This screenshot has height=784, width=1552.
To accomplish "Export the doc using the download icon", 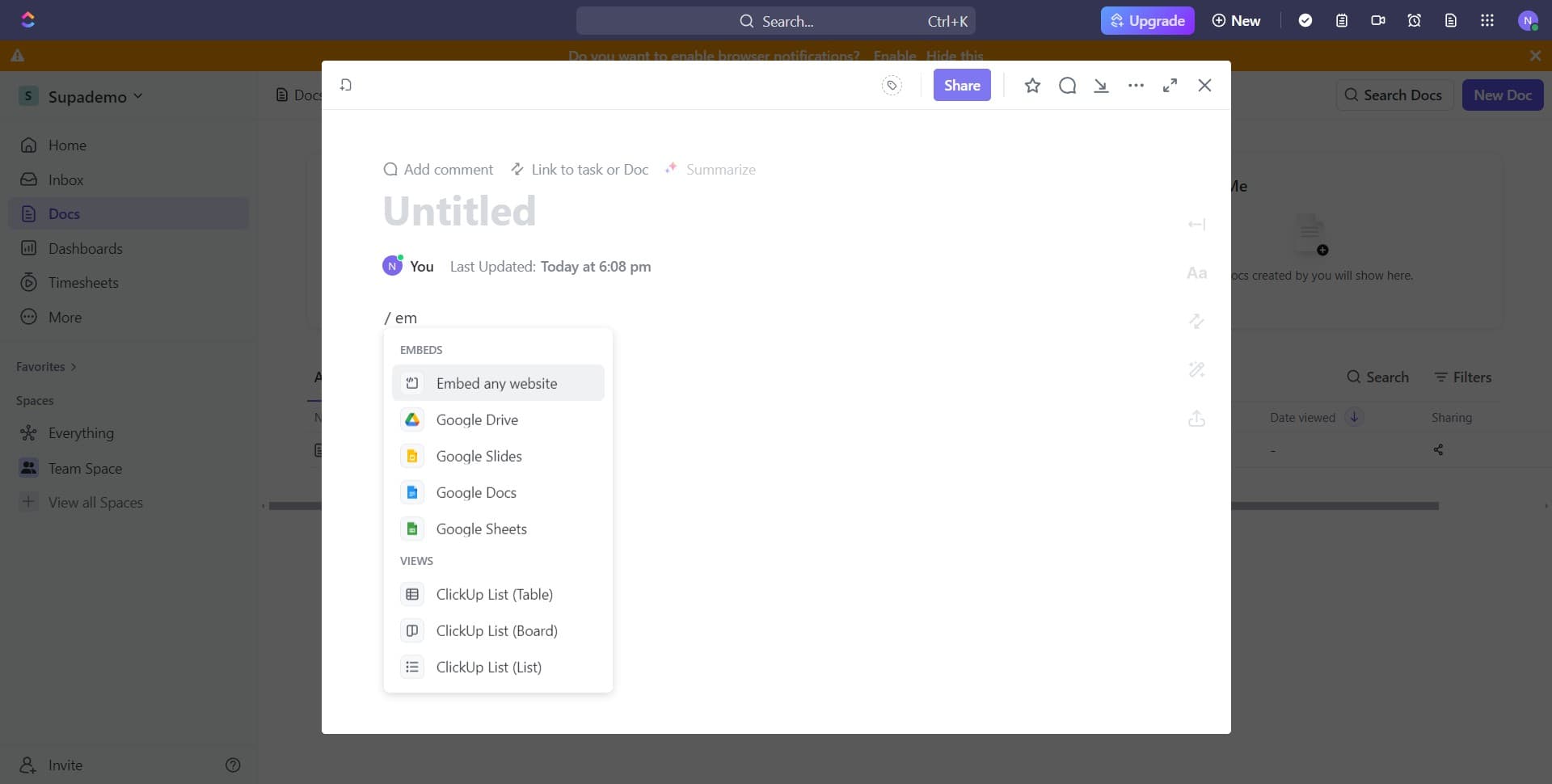I will [x=1102, y=85].
